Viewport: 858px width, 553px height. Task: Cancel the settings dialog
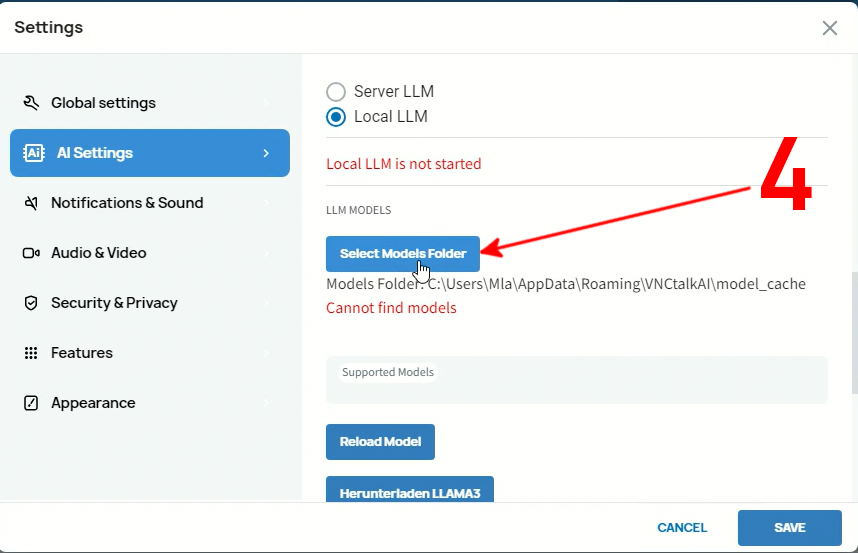click(x=682, y=527)
